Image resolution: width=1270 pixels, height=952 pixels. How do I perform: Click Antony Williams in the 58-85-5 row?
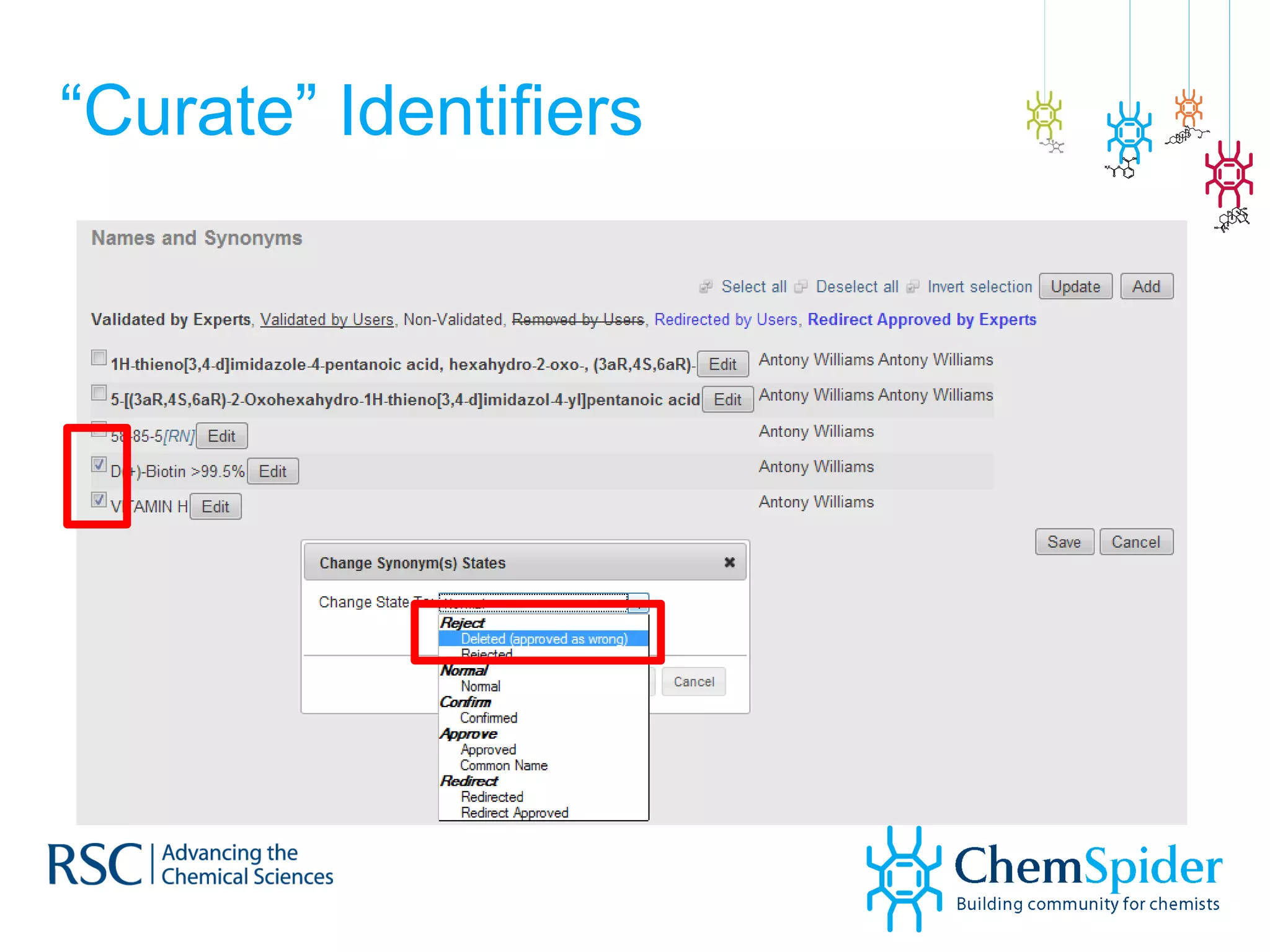pyautogui.click(x=817, y=431)
